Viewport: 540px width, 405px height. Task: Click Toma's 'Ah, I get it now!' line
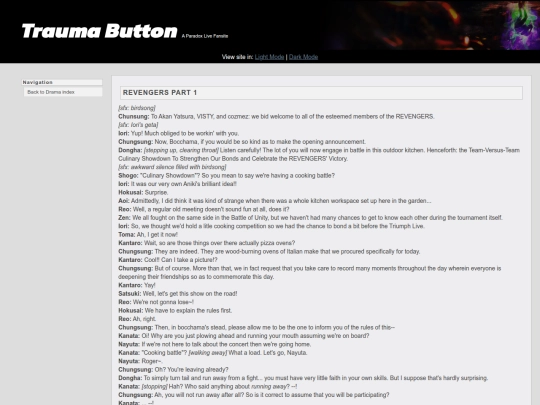[x=148, y=235]
